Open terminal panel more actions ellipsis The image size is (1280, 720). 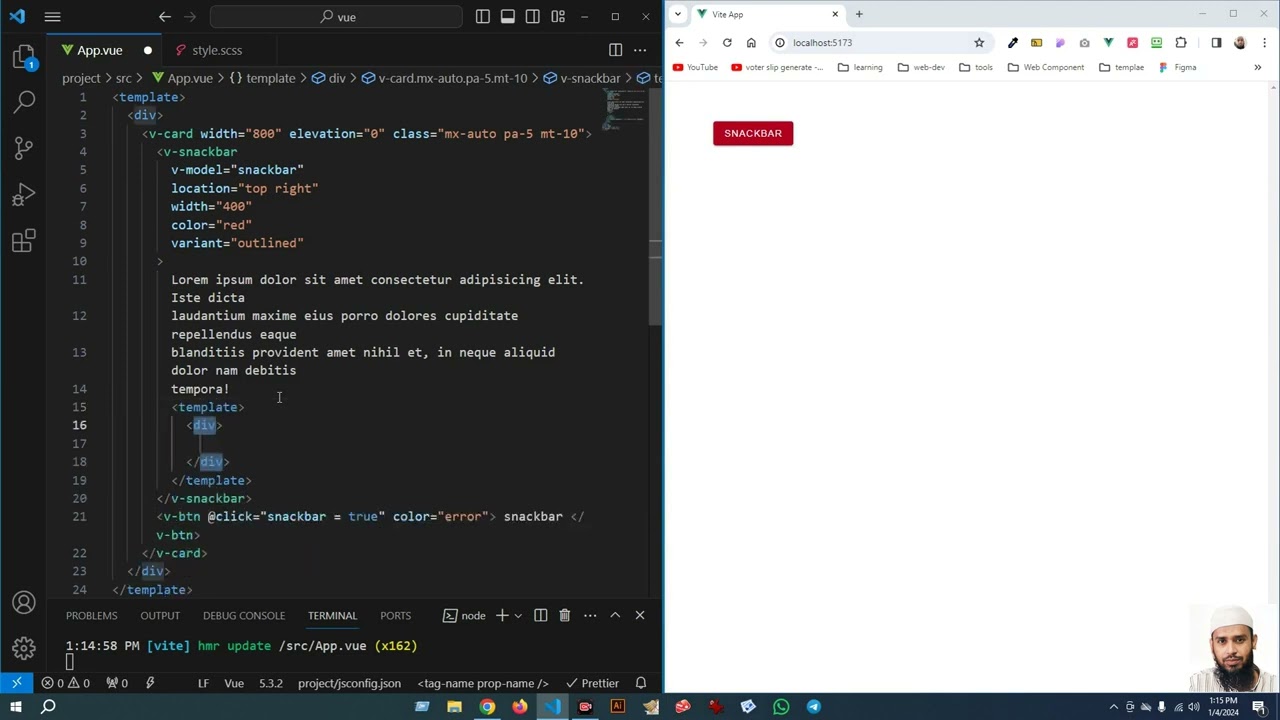click(590, 616)
